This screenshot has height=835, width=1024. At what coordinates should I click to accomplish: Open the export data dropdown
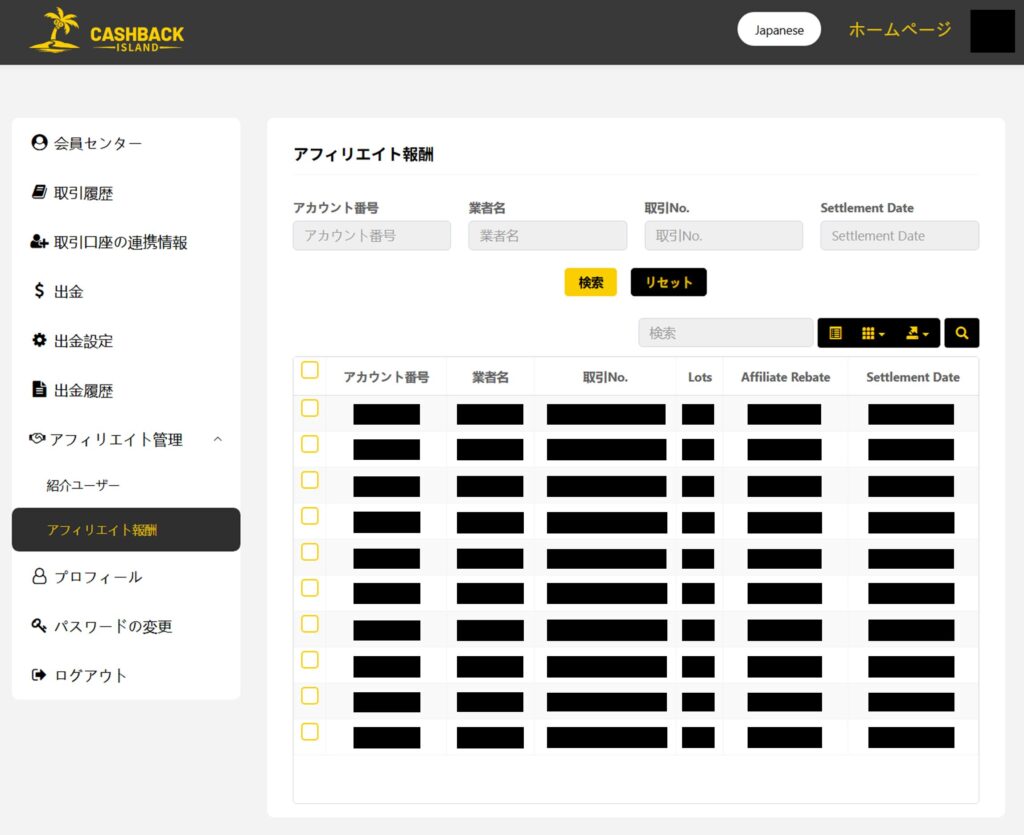point(917,333)
